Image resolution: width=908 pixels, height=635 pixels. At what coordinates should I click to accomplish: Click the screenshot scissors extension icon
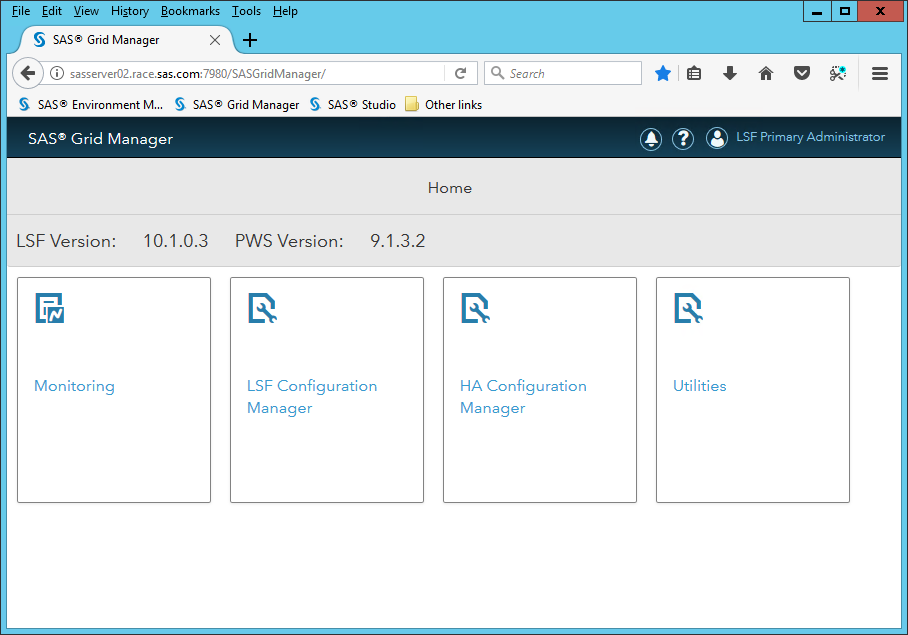click(x=837, y=74)
